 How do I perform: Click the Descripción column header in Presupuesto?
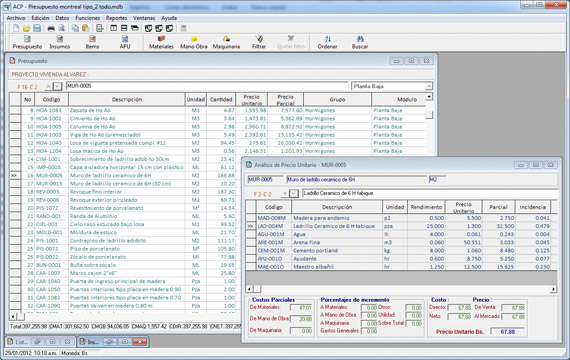pos(127,99)
